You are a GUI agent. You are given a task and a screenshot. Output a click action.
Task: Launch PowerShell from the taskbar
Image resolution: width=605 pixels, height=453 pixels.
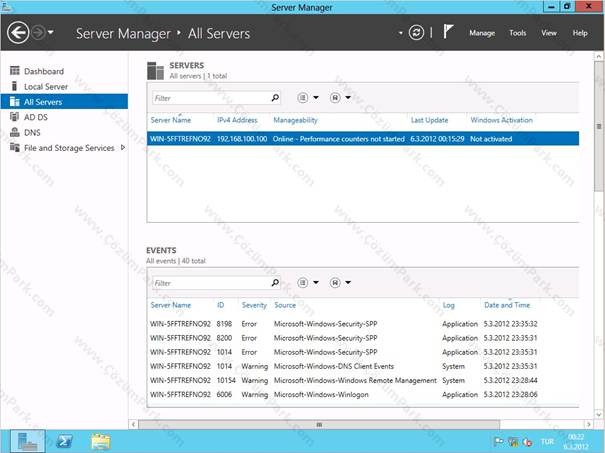point(64,441)
